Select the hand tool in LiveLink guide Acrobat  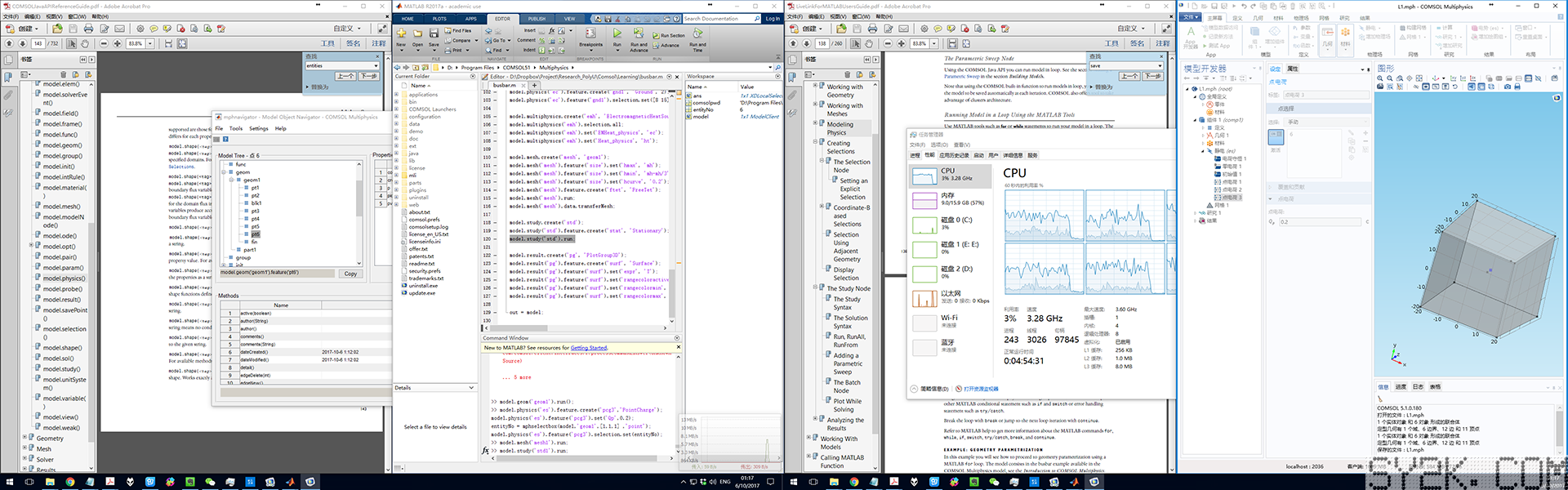click(869, 43)
